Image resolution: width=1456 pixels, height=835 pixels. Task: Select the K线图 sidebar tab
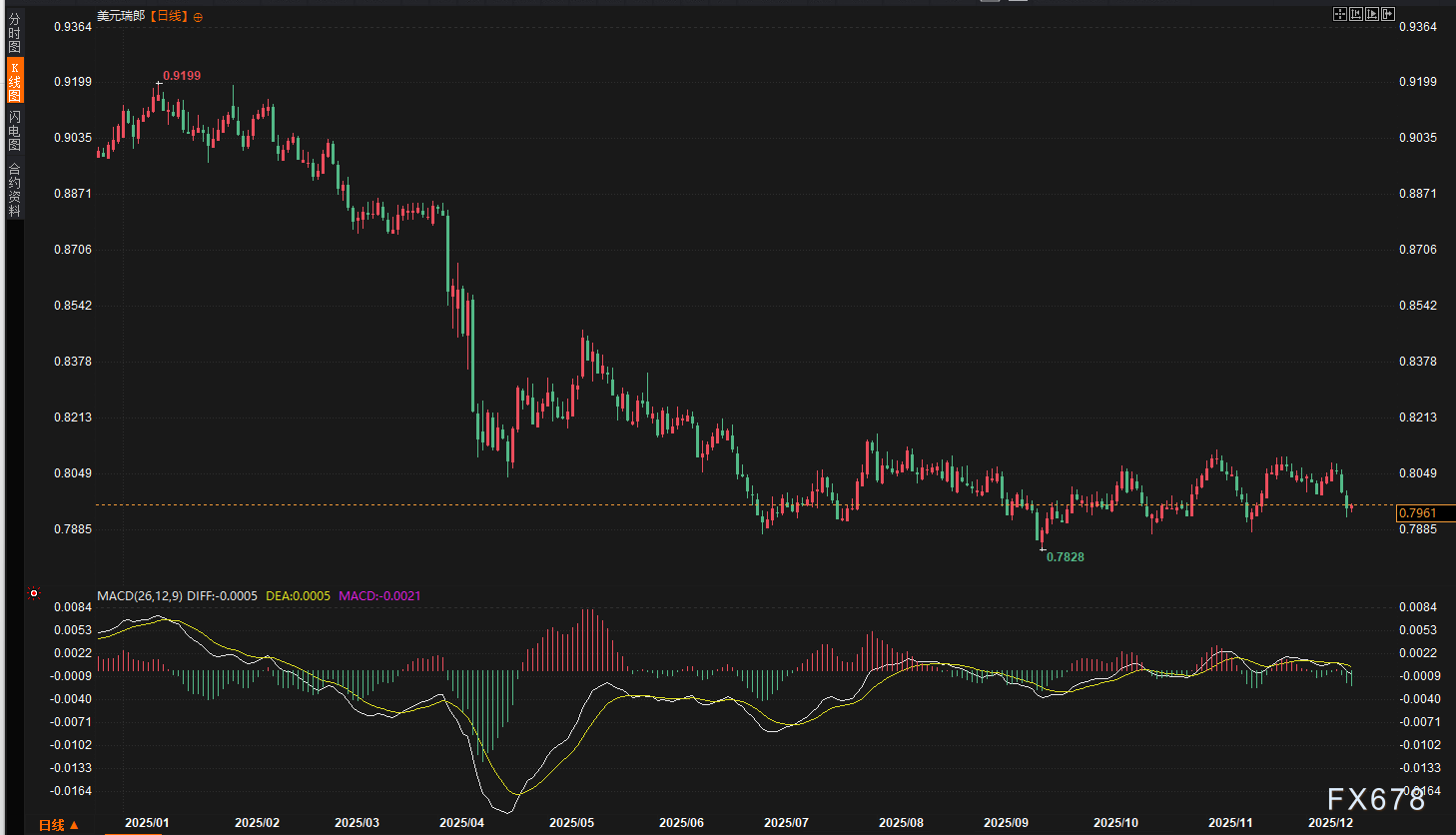(14, 80)
